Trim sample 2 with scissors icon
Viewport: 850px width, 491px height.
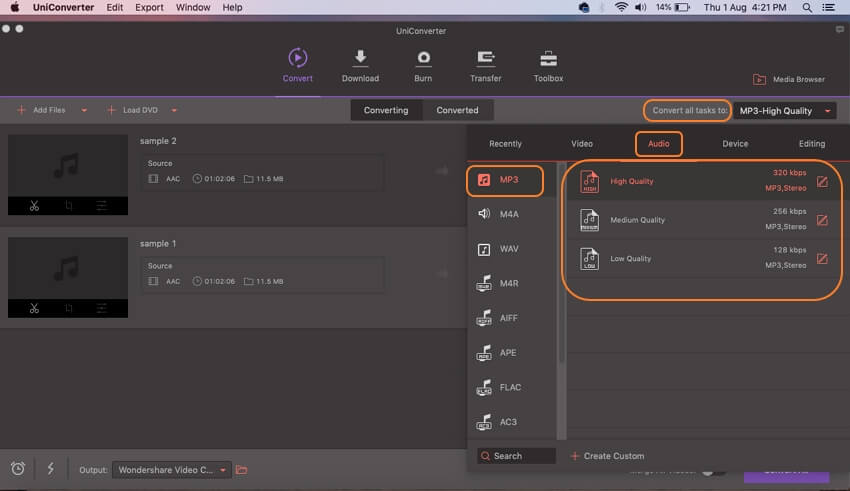click(x=34, y=205)
